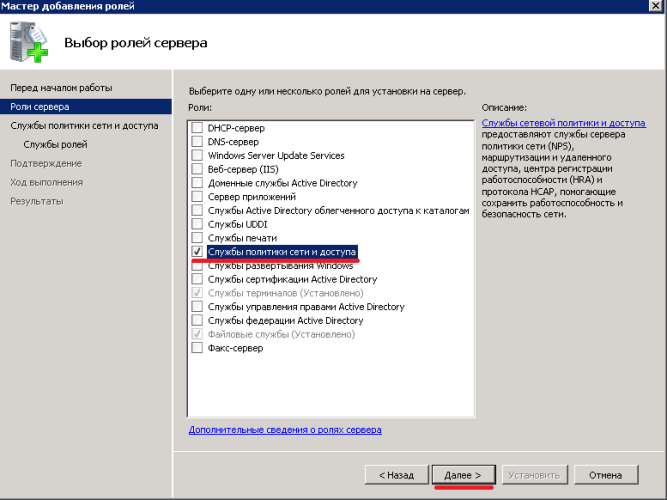Image resolution: width=667 pixels, height=500 pixels.
Task: Tick the Факс-сервер checkbox
Action: coord(197,348)
